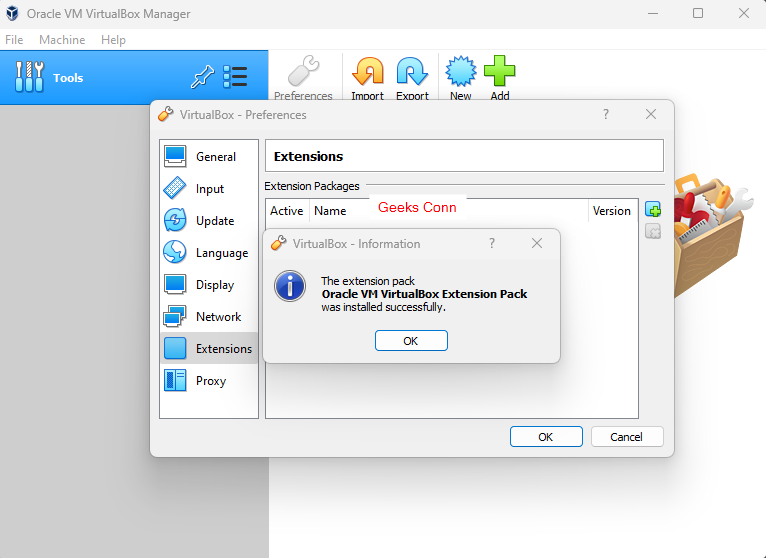Image resolution: width=766 pixels, height=558 pixels.
Task: Click the New virtual machine toolbar button
Action: [x=461, y=78]
